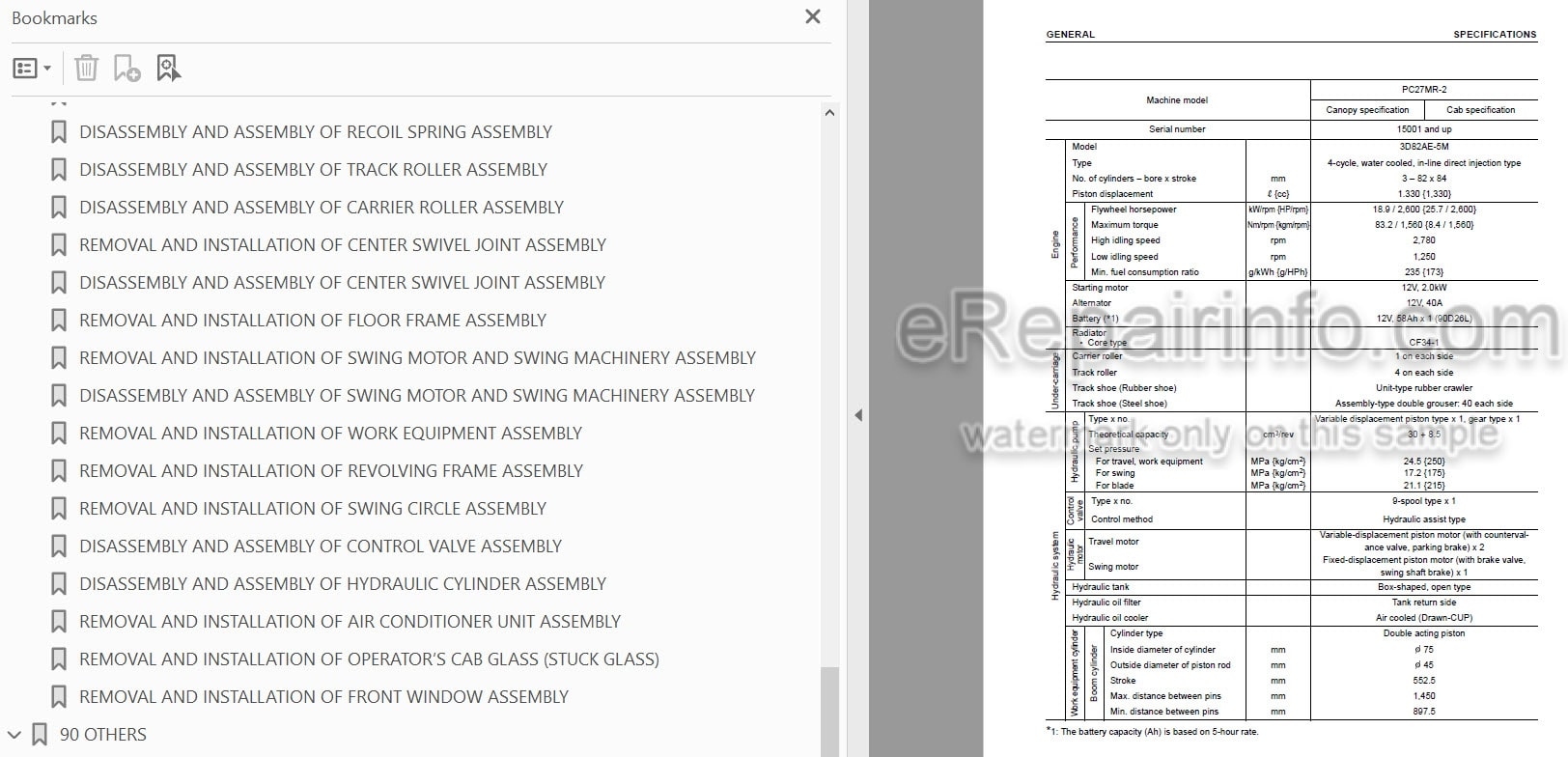Open Removal of Swing Motor bookmark

(417, 358)
